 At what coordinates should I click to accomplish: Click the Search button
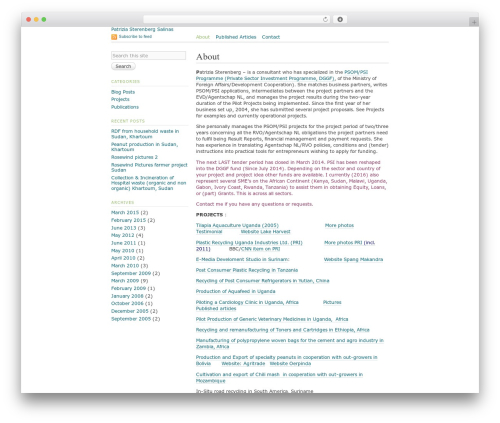pyautogui.click(x=123, y=66)
